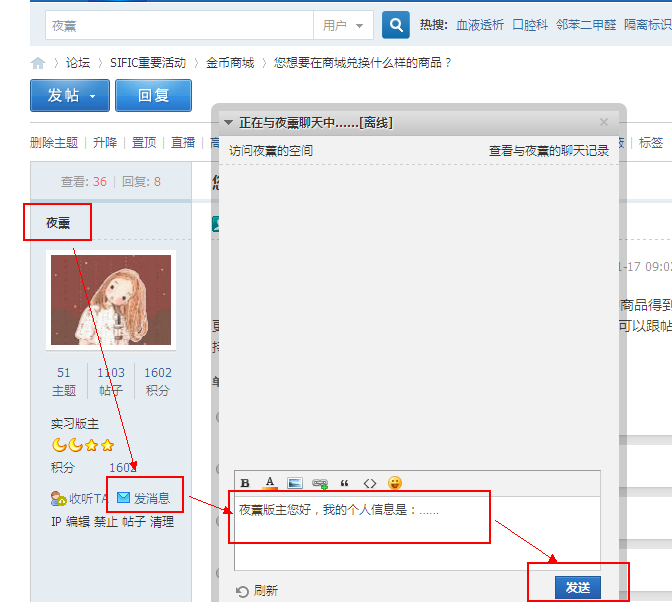The image size is (672, 602).
Task: Open the font color picker
Action: (x=269, y=483)
